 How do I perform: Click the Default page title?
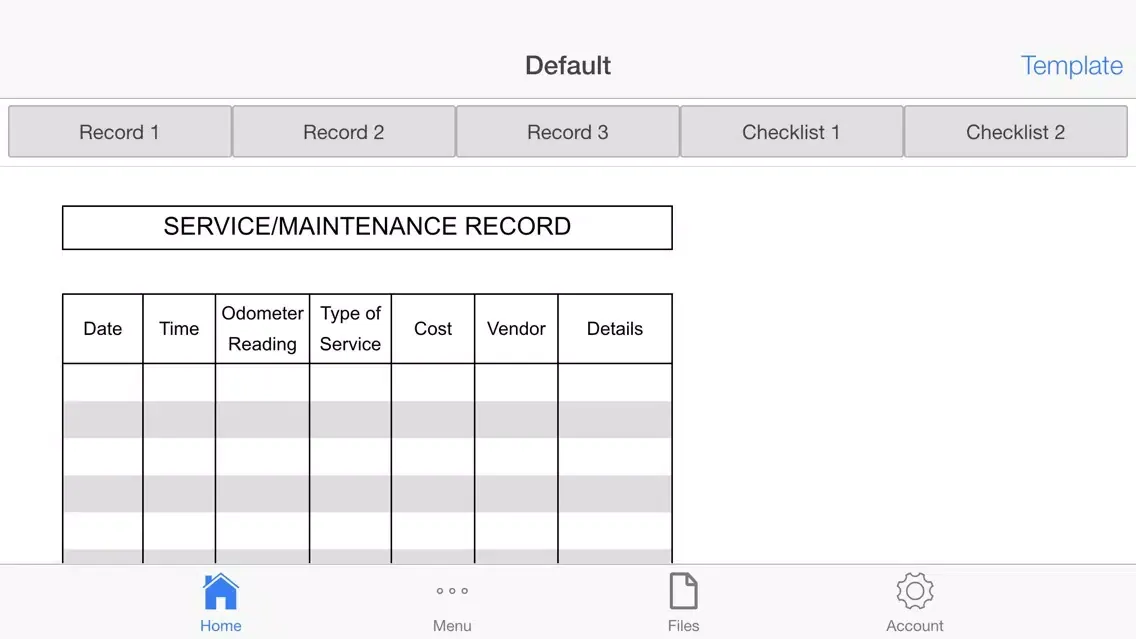click(568, 65)
